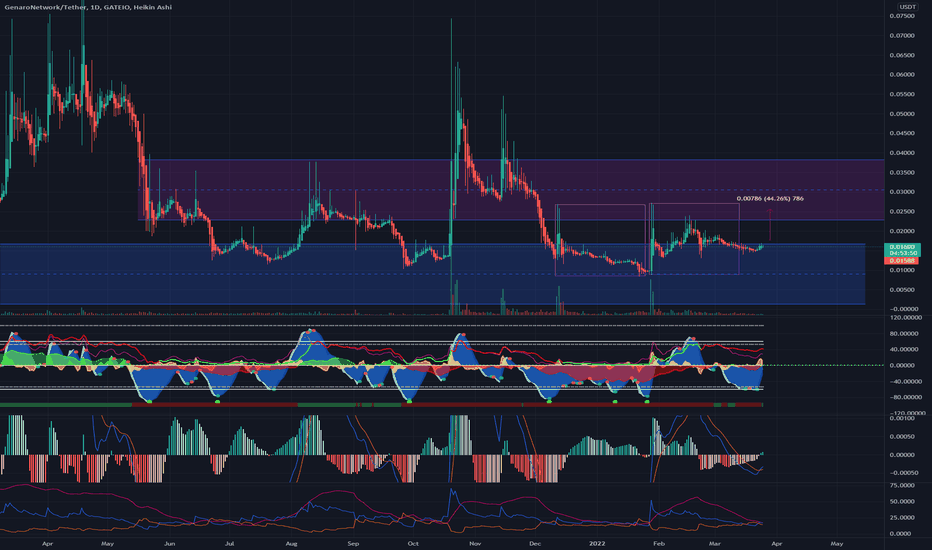Image resolution: width=932 pixels, height=550 pixels.
Task: Click the 75.0000 lower indicator scale label
Action: (900, 485)
